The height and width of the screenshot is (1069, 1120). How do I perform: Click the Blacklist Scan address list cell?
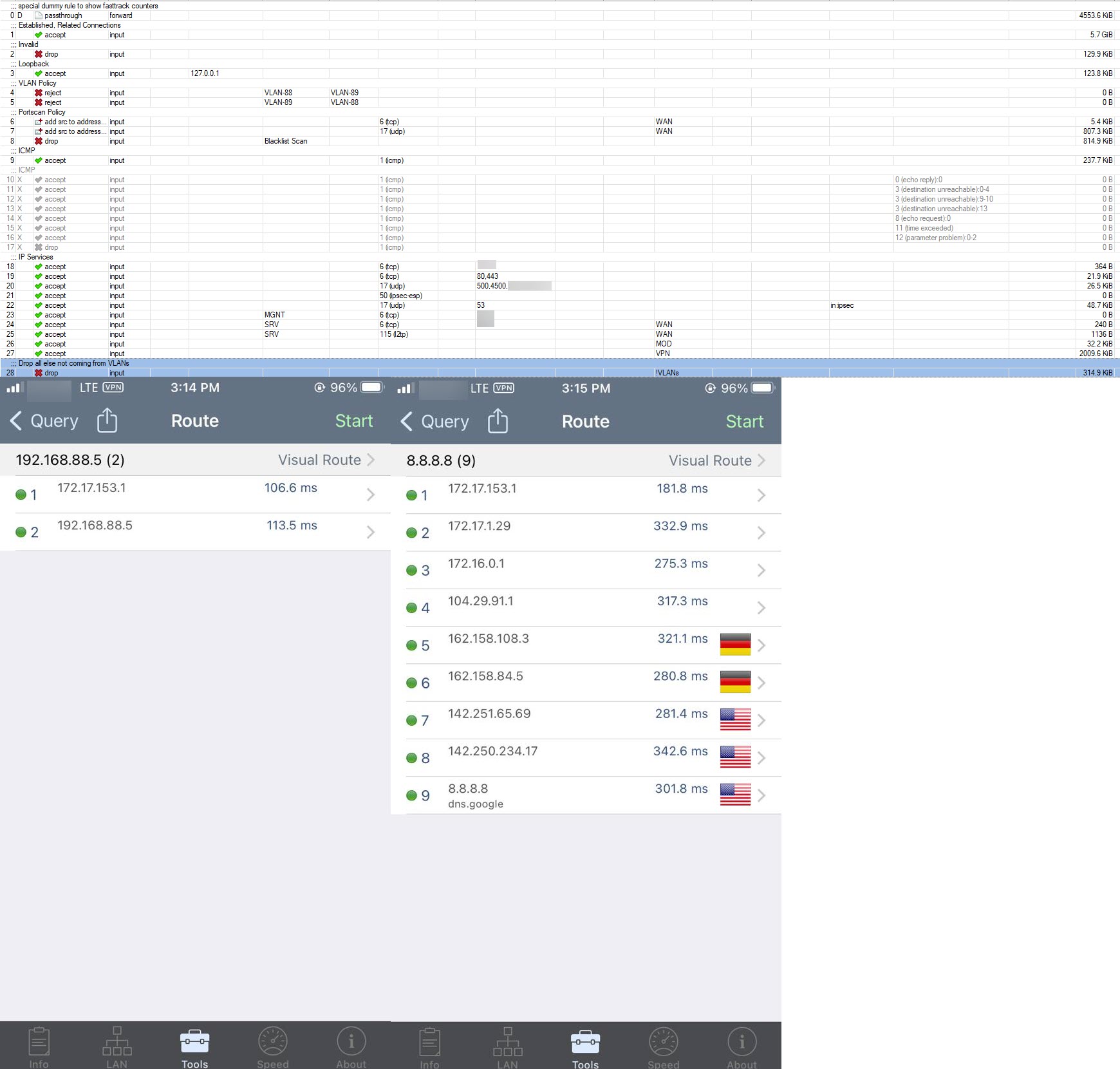[x=286, y=141]
